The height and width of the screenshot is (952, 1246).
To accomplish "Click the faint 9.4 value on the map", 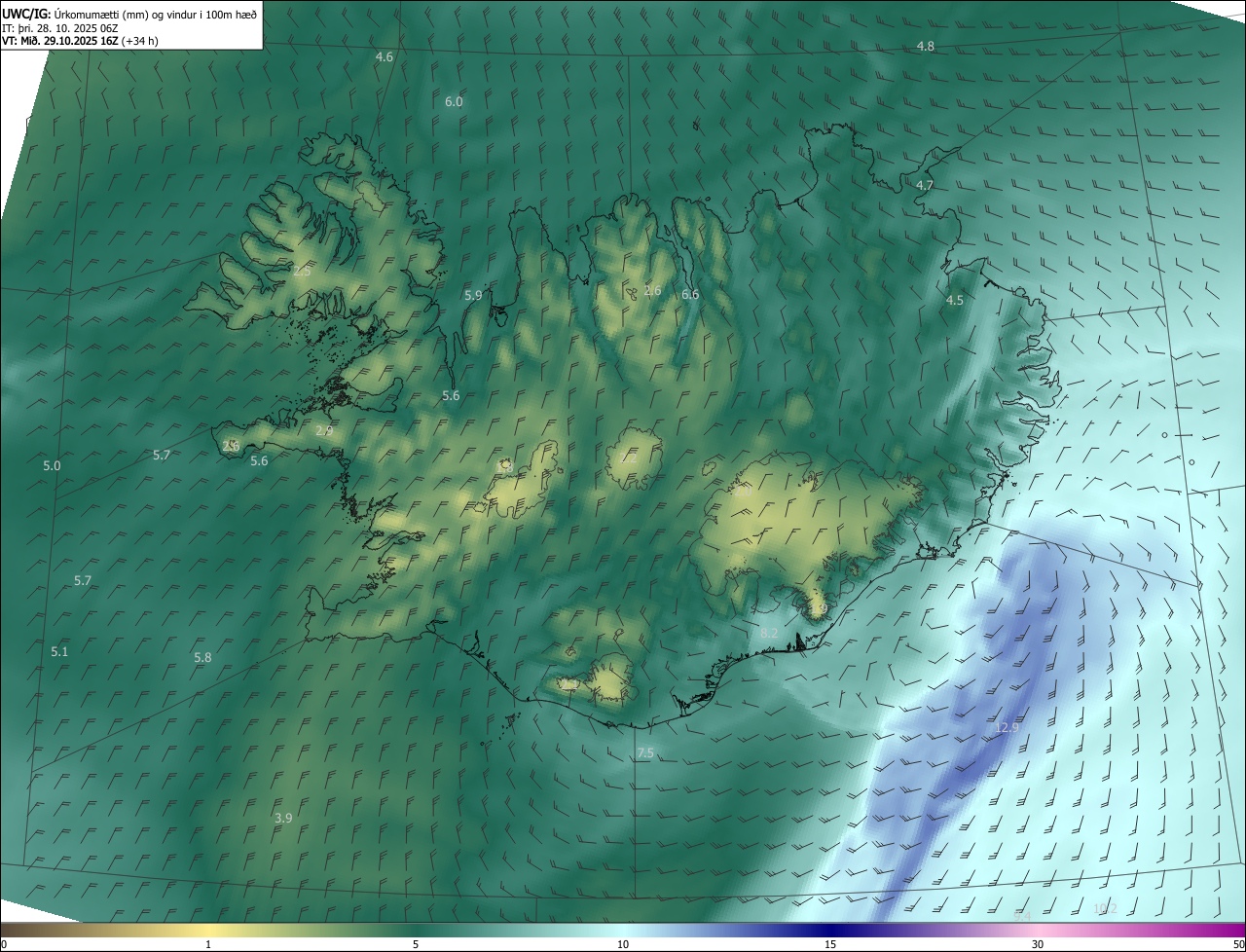I will (1021, 916).
